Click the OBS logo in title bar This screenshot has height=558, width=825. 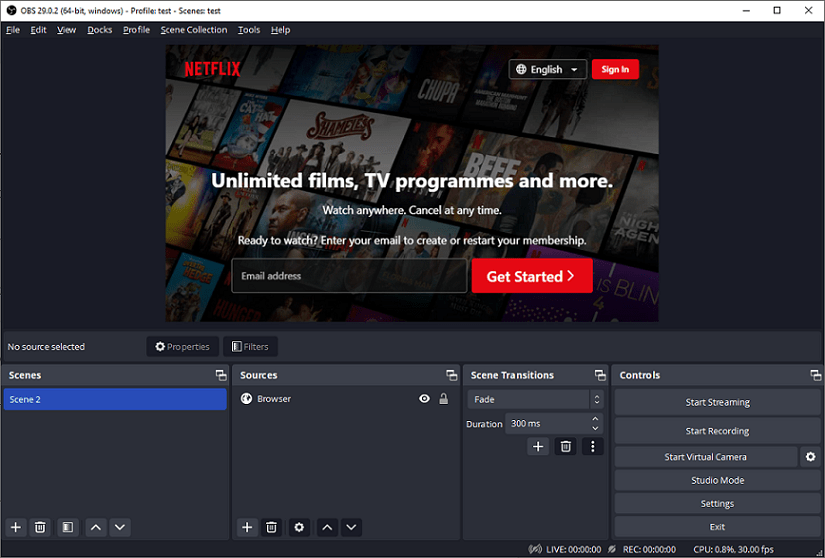pos(11,11)
